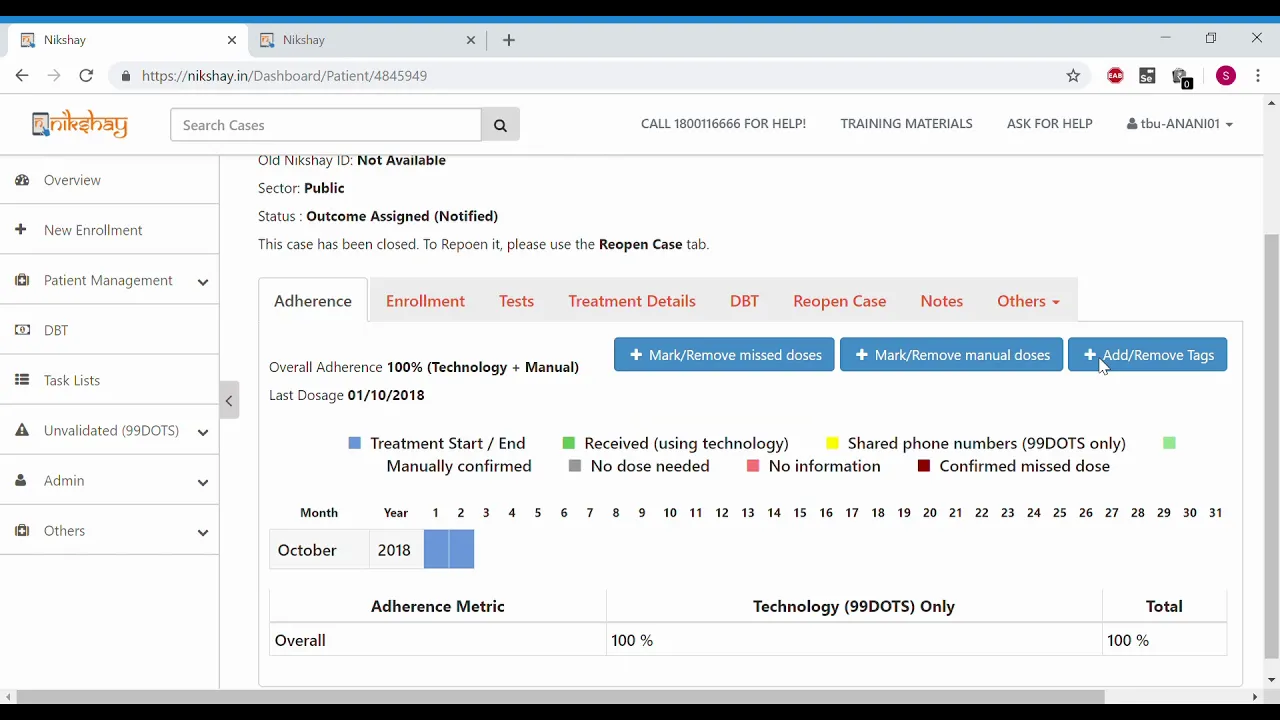1280x720 pixels.
Task: Open the Treatment Details tab
Action: click(x=632, y=301)
